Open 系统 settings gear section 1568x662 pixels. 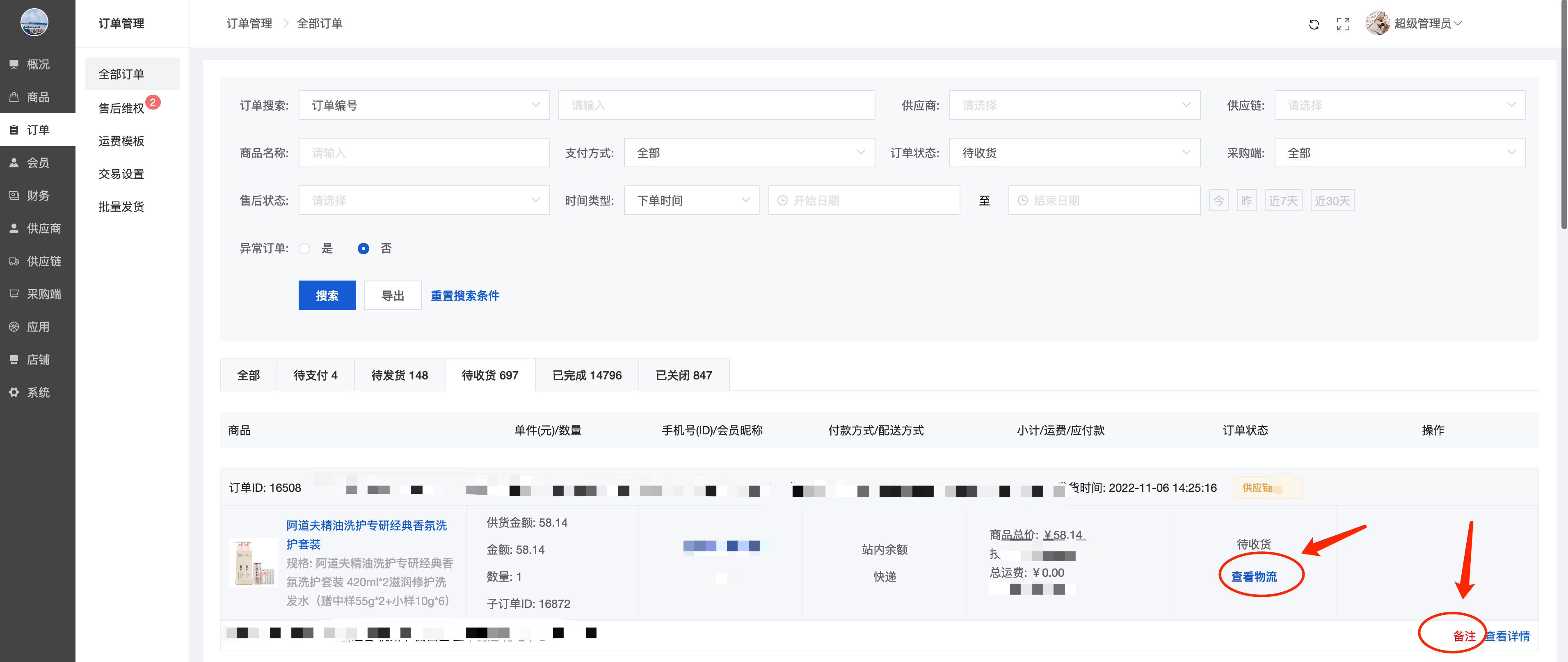tap(38, 393)
